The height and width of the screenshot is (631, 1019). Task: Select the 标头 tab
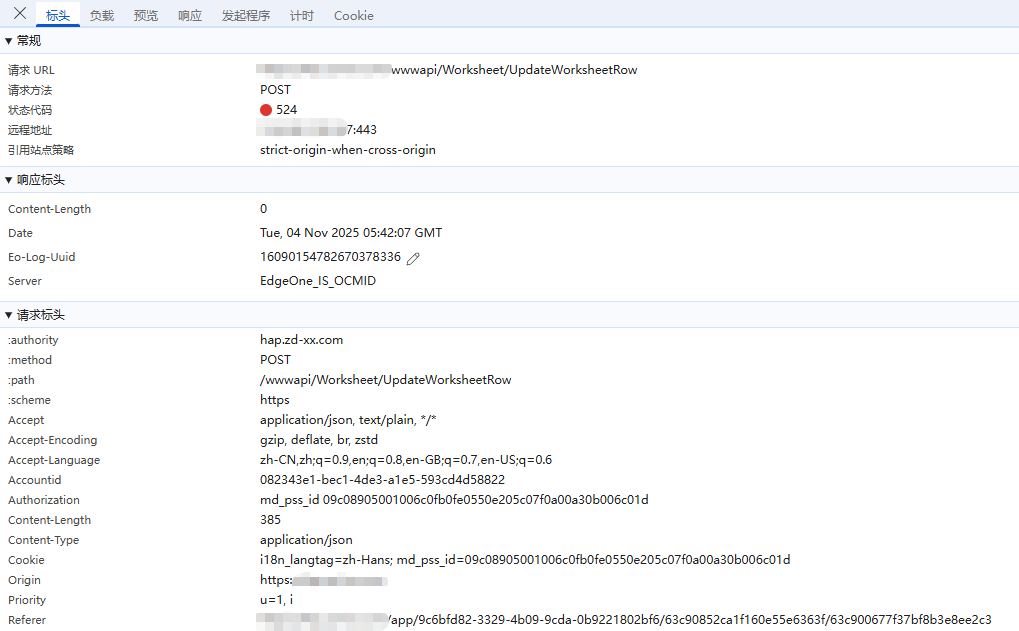58,16
